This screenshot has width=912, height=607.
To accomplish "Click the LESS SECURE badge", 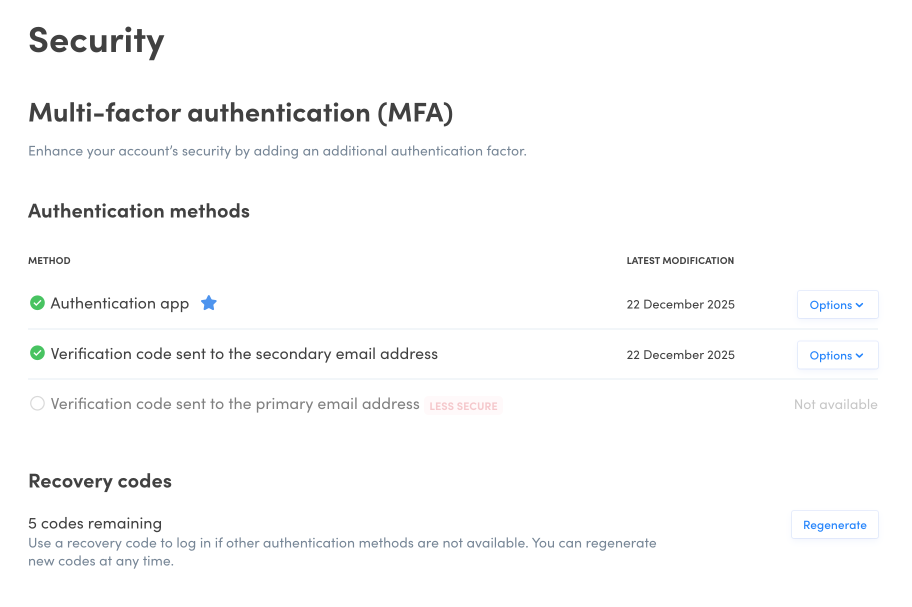I will pos(464,406).
